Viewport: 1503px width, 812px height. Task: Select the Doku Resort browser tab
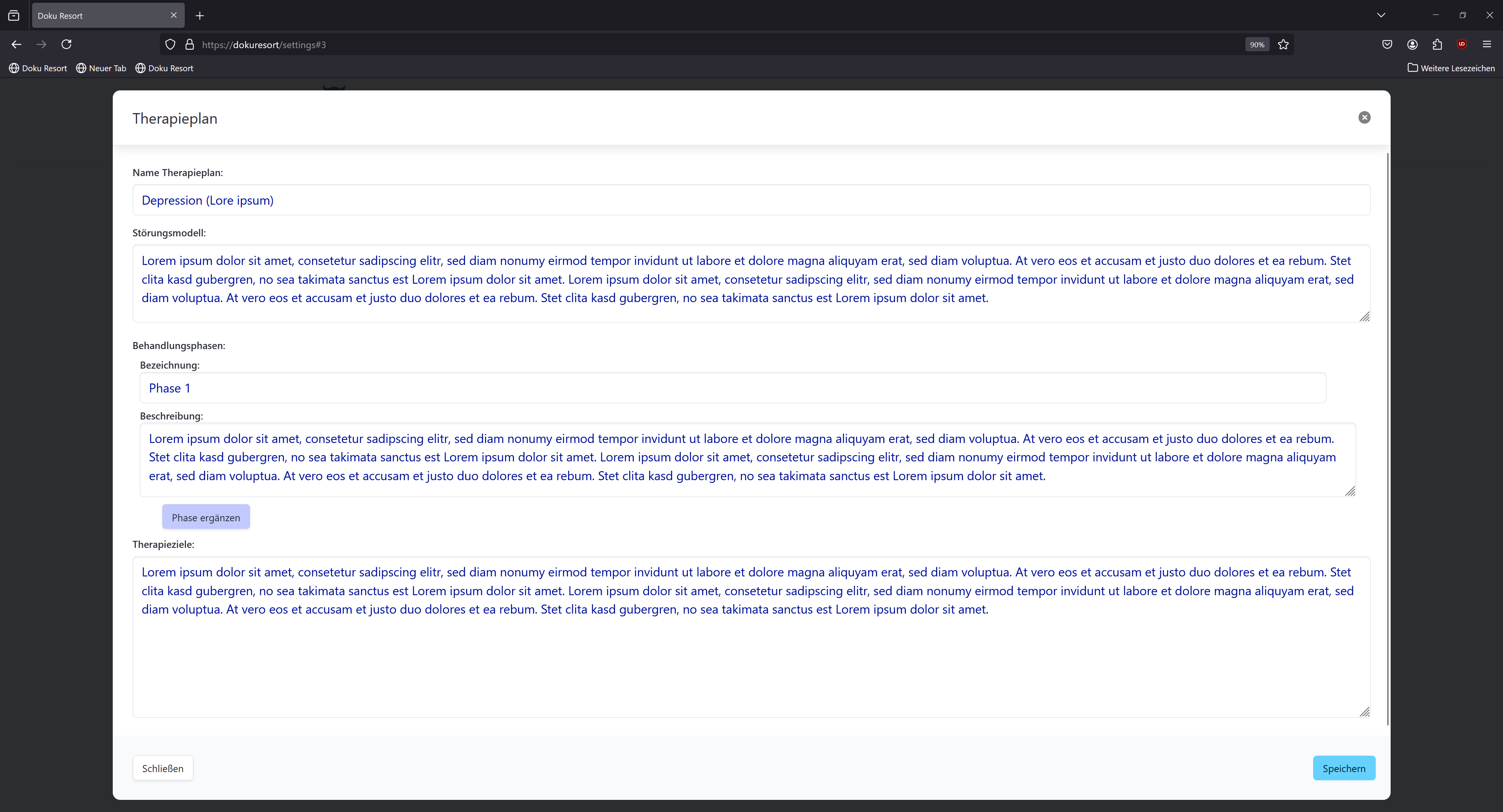click(x=108, y=15)
